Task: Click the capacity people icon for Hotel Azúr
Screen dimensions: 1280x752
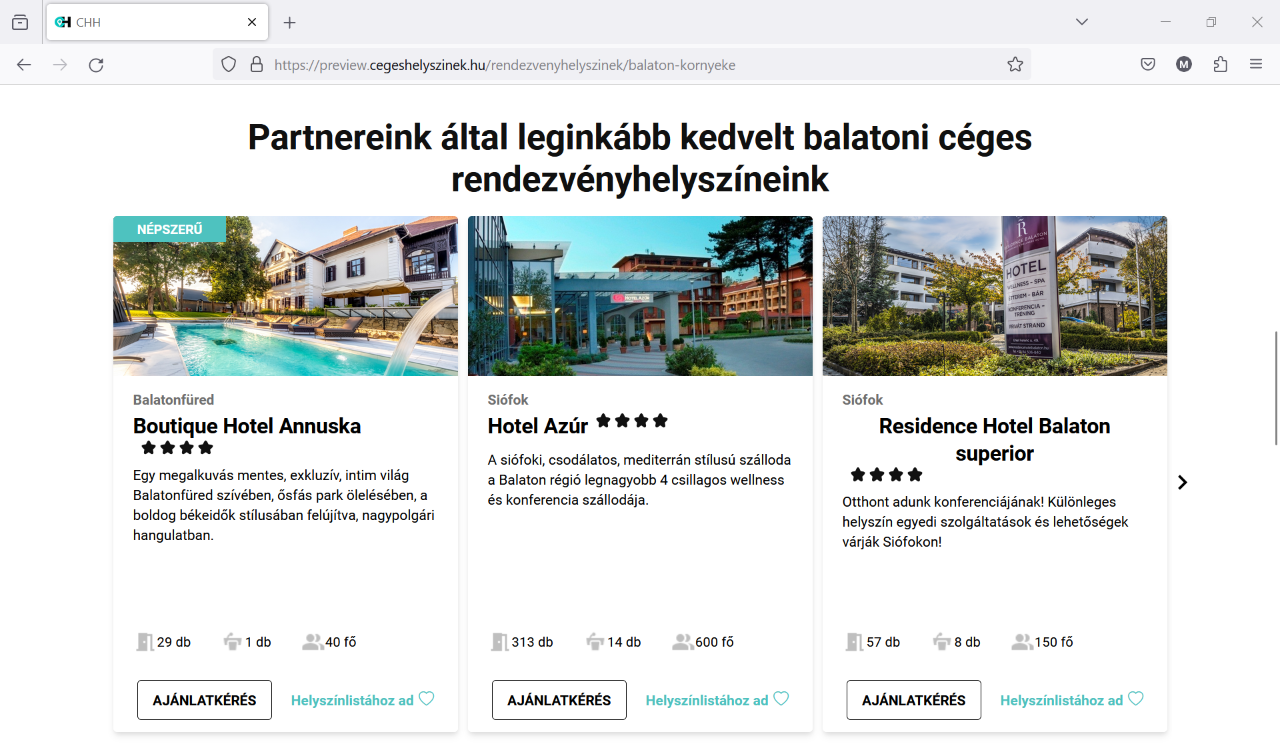Action: coord(683,642)
